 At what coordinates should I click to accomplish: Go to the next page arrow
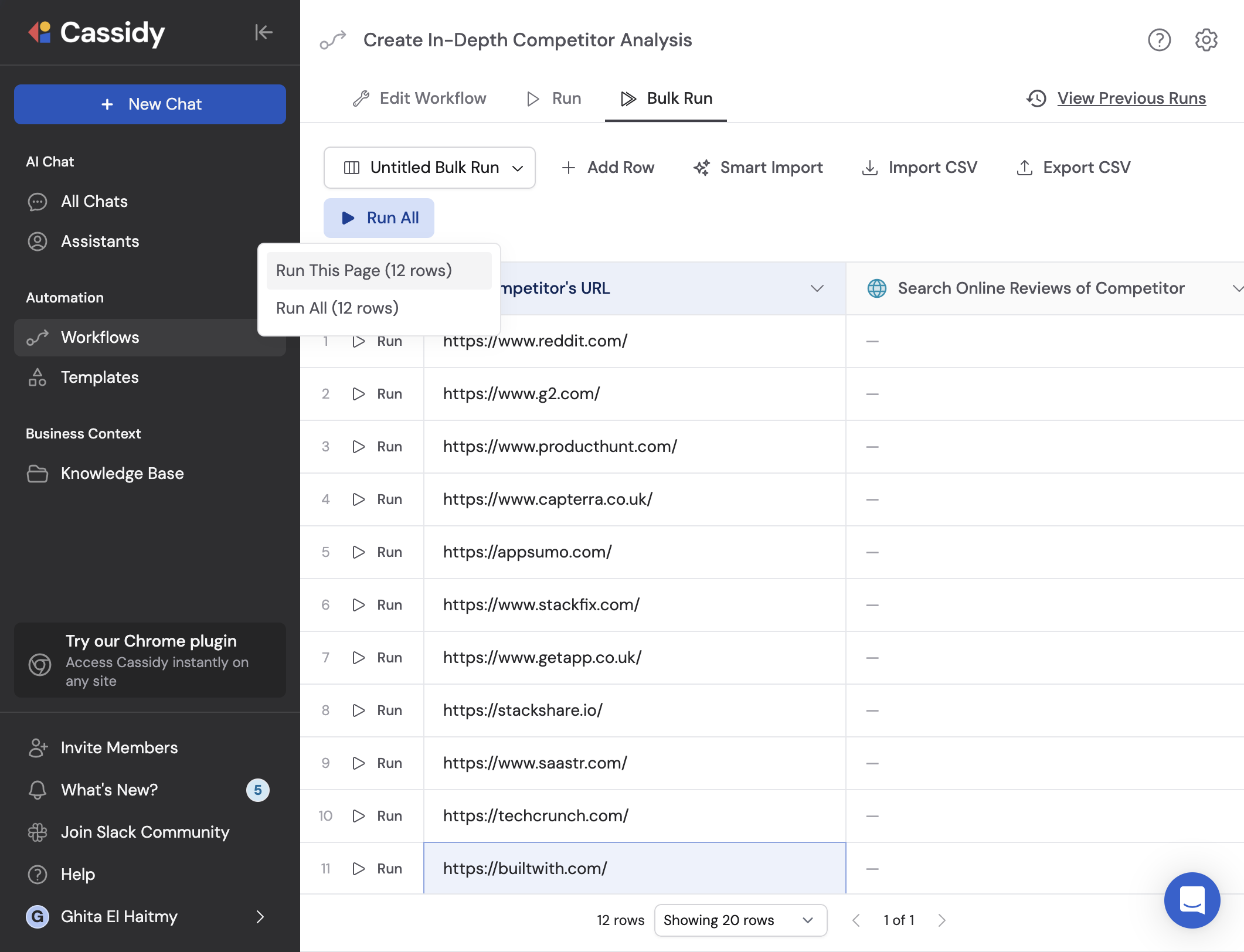[x=942, y=920]
